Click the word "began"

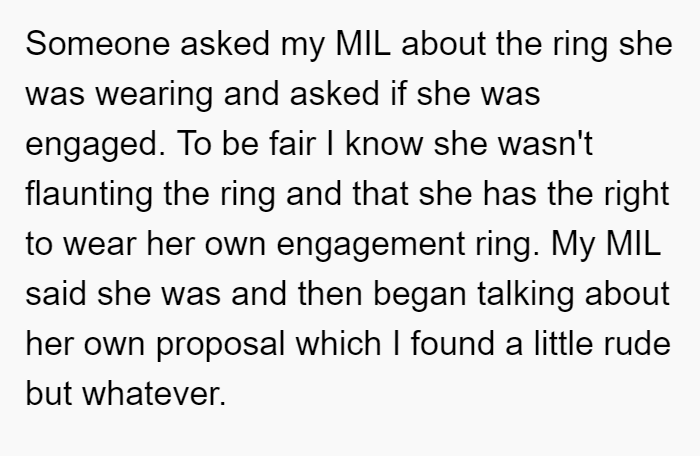pos(420,294)
